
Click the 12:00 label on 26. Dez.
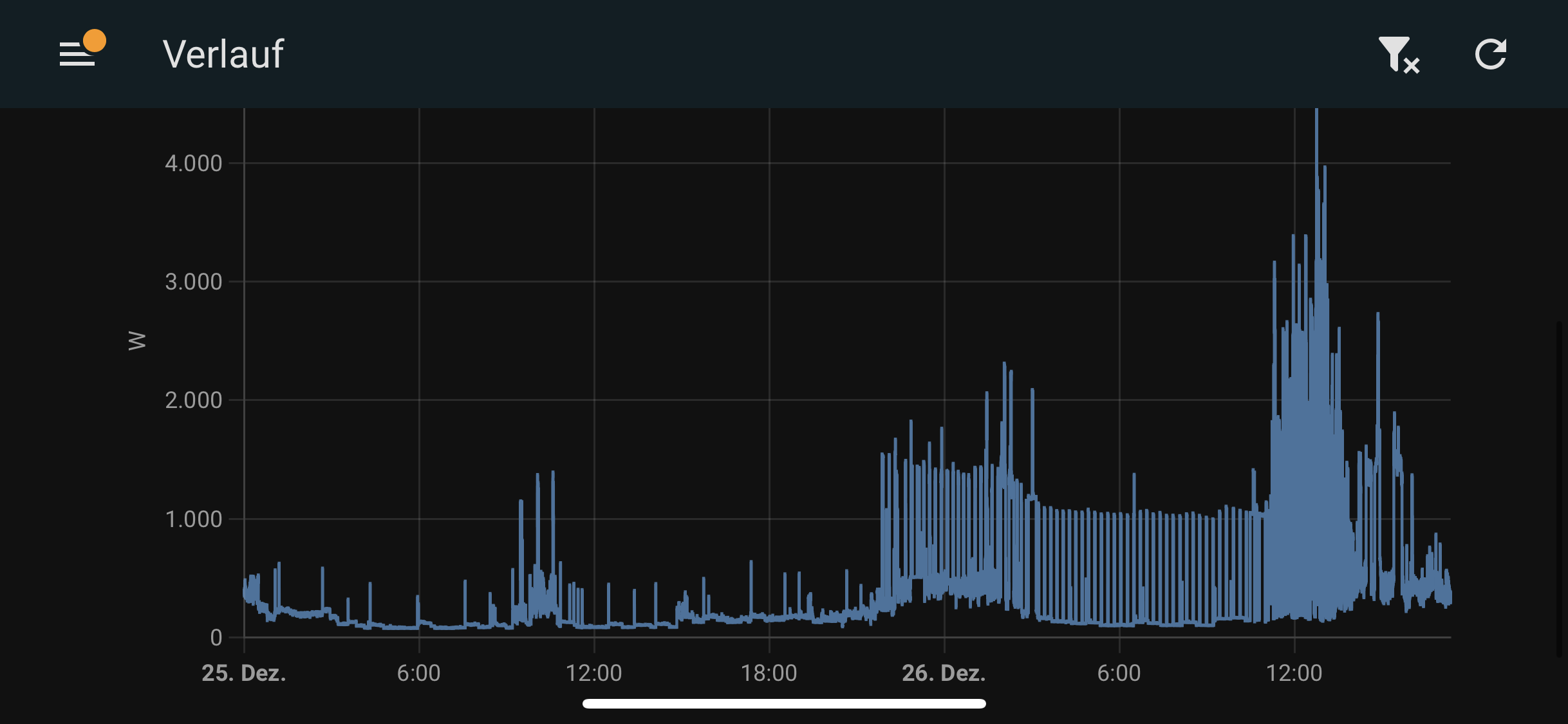click(1294, 673)
